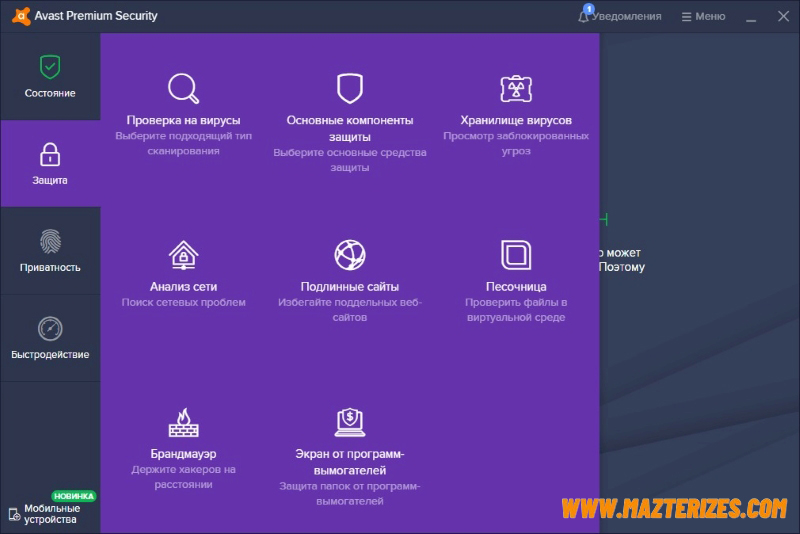Open the Подлинные сайты globe icon

tap(349, 255)
